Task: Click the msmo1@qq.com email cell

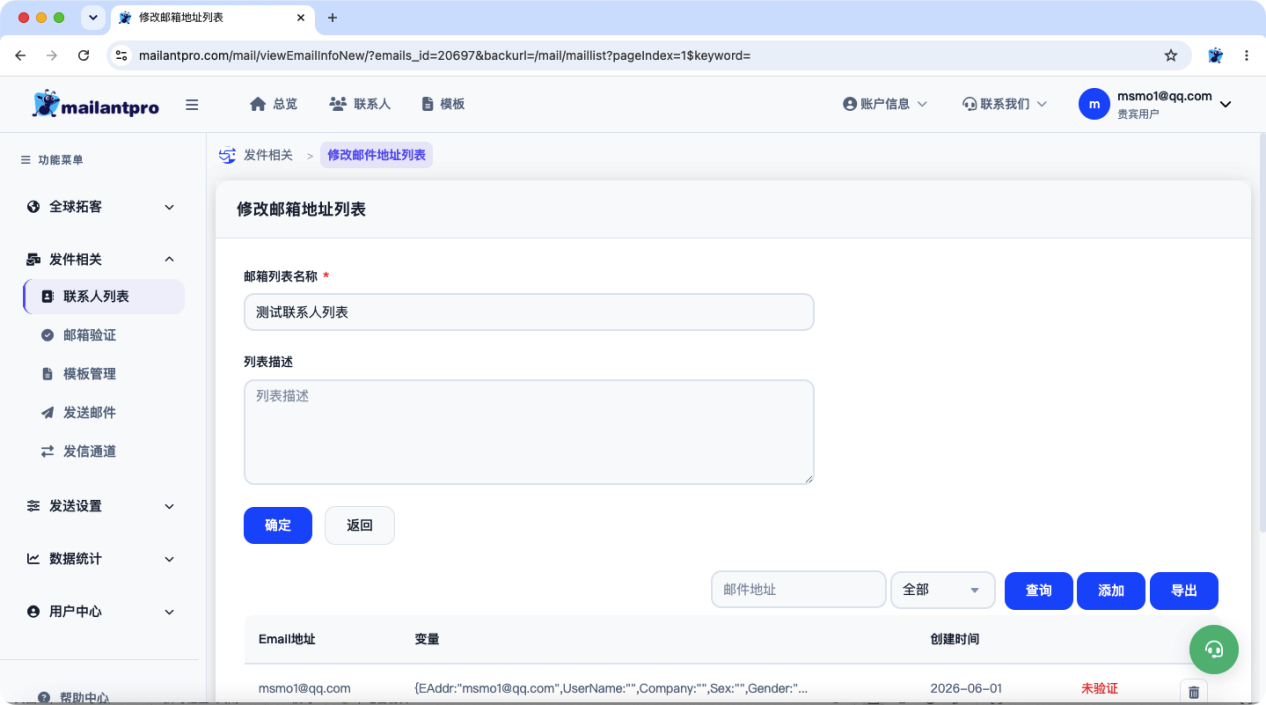Action: [304, 689]
